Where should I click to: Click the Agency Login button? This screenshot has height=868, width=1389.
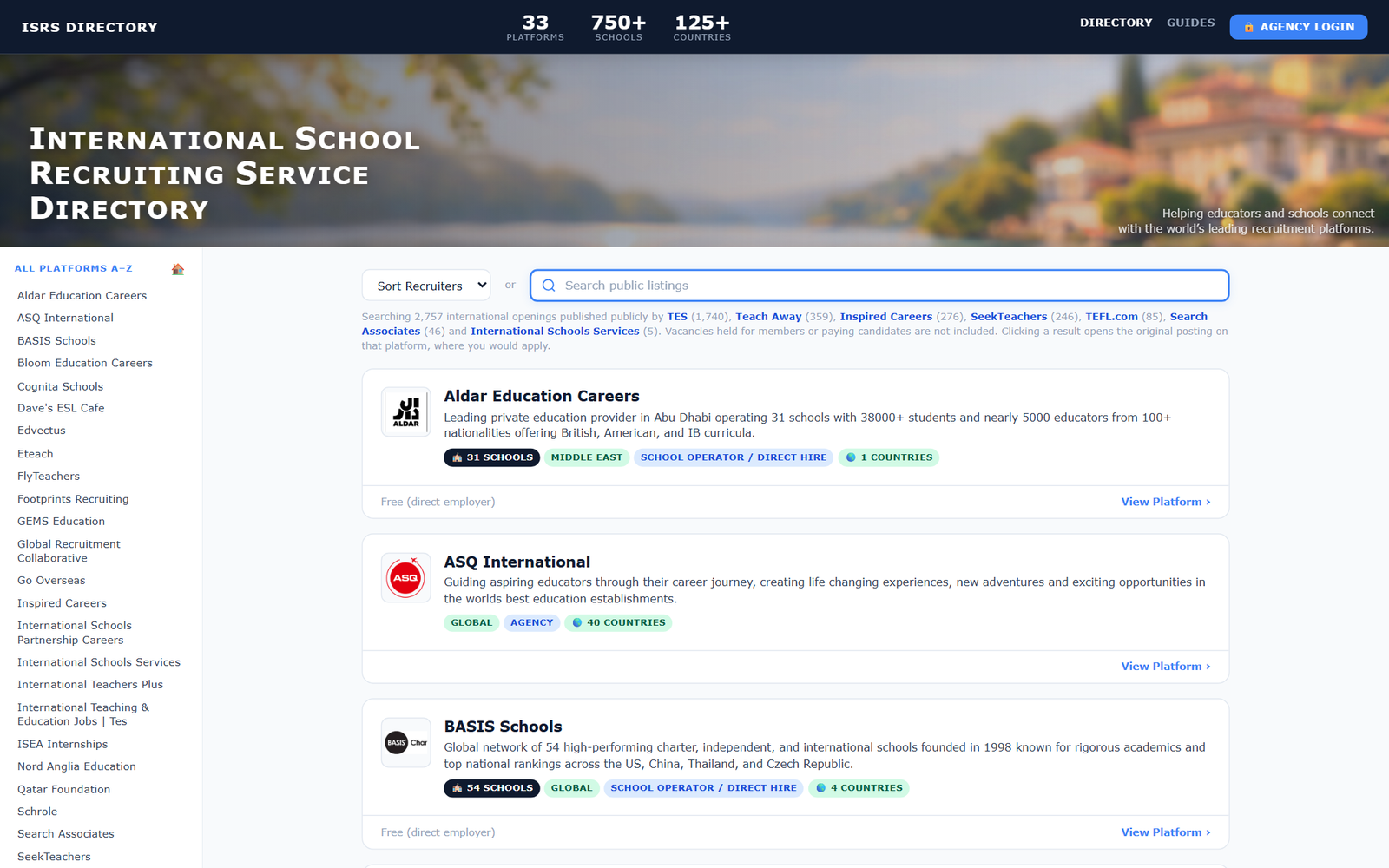pyautogui.click(x=1298, y=27)
